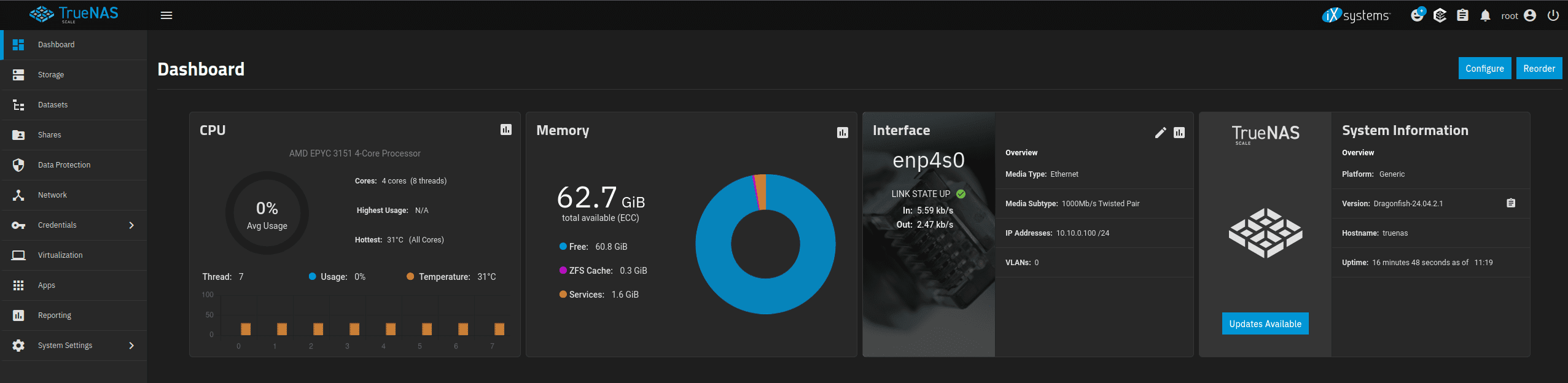
Task: Click the blue Free memory legend dot
Action: pyautogui.click(x=563, y=247)
